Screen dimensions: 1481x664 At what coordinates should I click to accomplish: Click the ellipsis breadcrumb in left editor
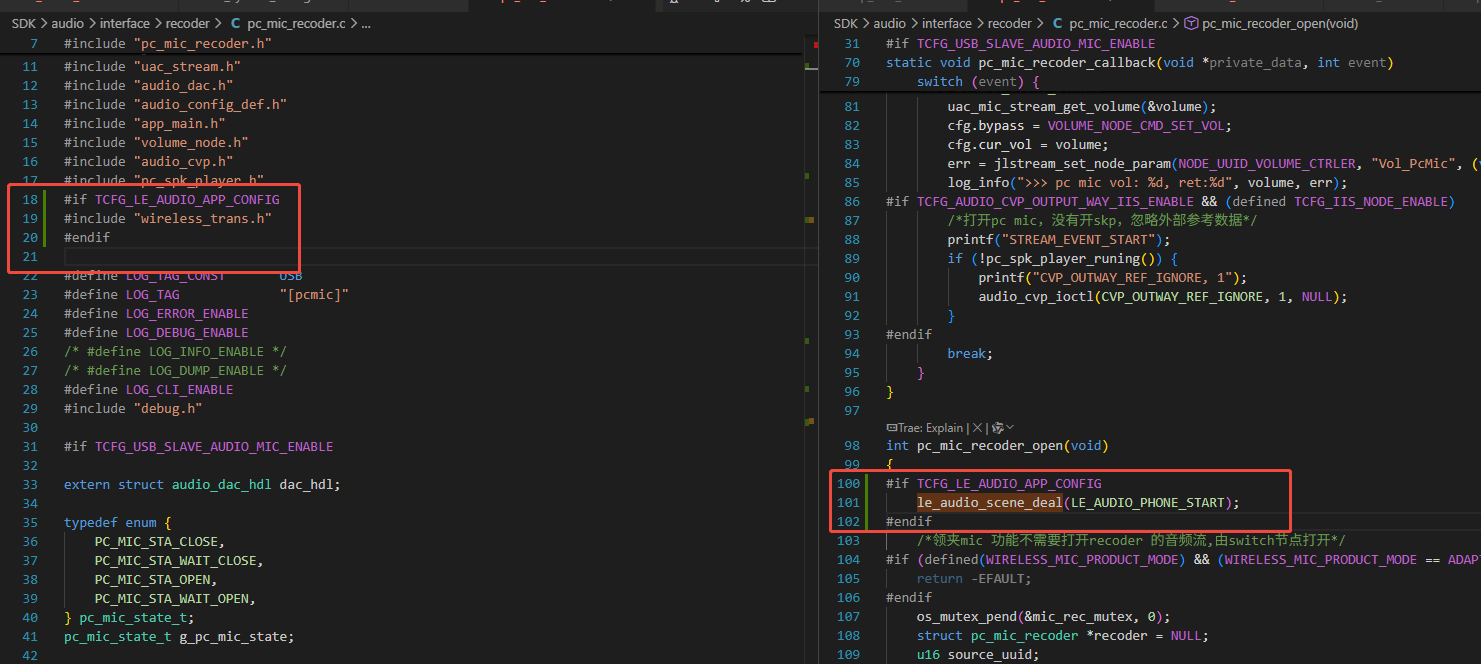pos(365,23)
